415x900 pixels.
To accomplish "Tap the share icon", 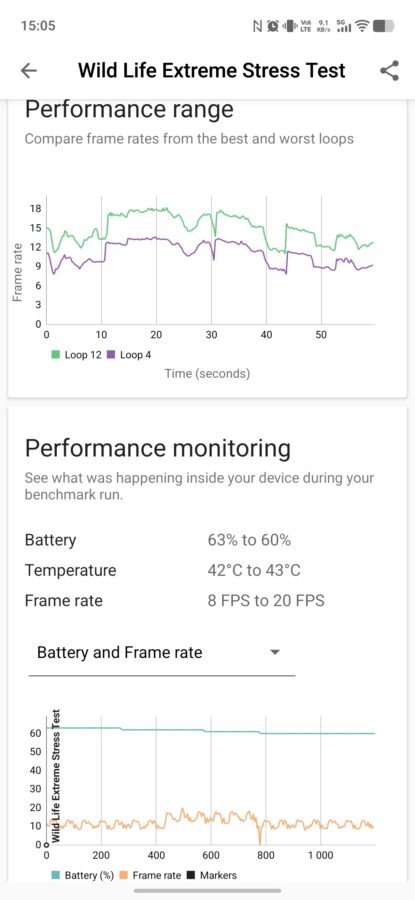I will [x=389, y=71].
